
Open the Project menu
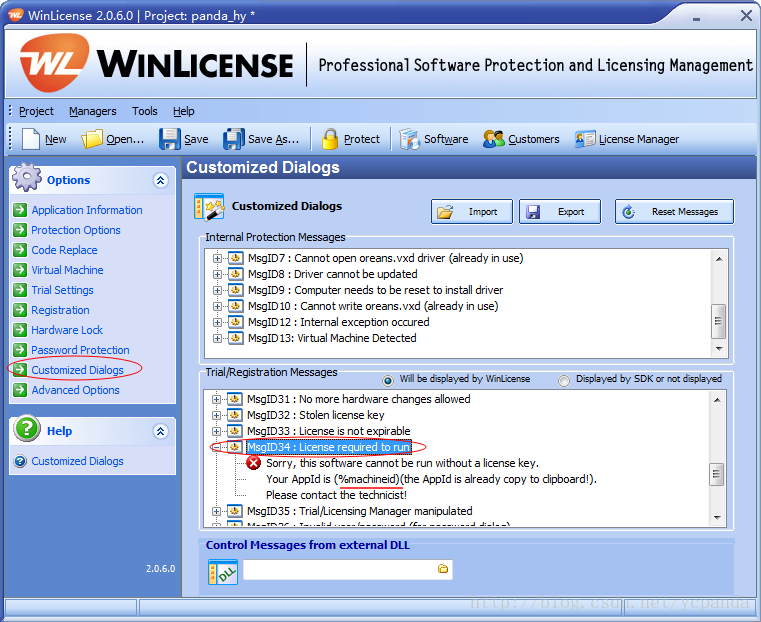[x=36, y=111]
